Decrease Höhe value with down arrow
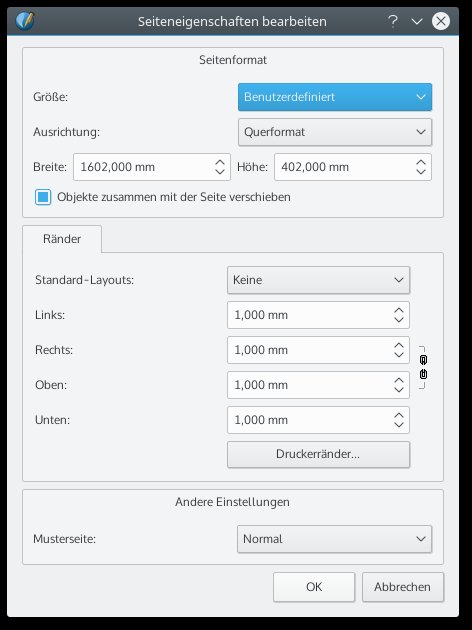 [x=421, y=172]
